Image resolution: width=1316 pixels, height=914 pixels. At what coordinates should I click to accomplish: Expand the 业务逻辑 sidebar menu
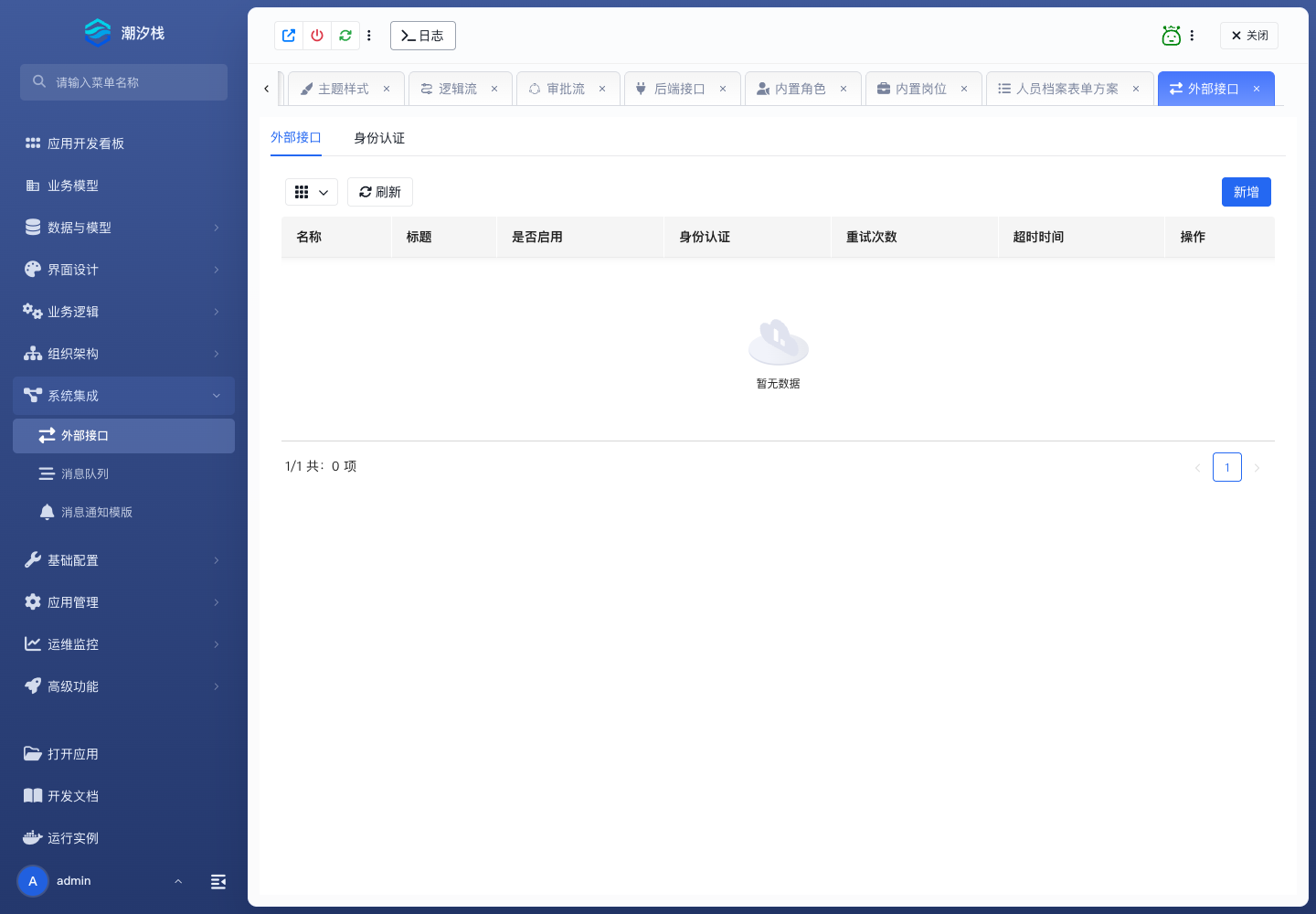click(123, 312)
